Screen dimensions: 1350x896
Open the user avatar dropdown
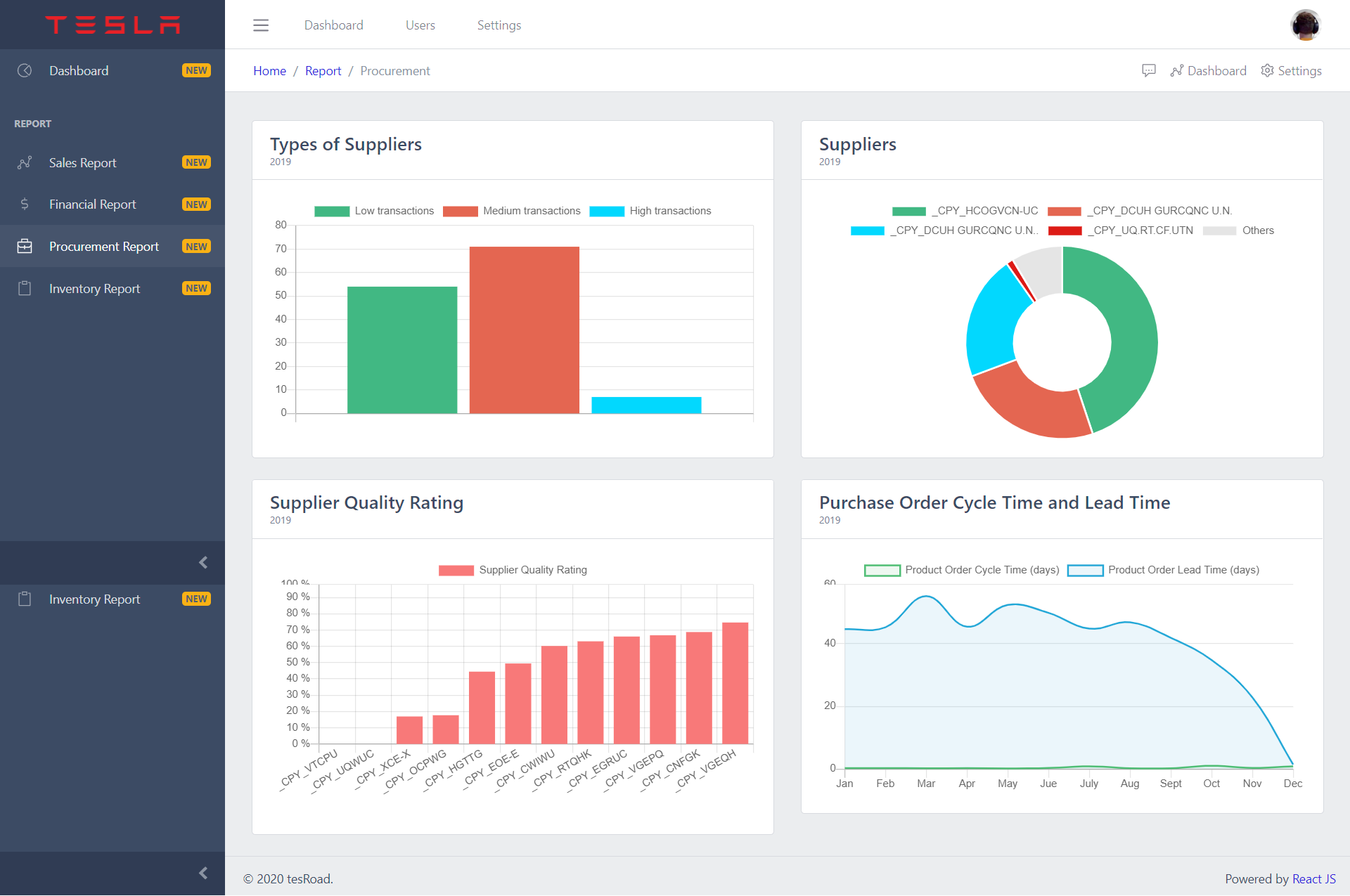(1305, 25)
